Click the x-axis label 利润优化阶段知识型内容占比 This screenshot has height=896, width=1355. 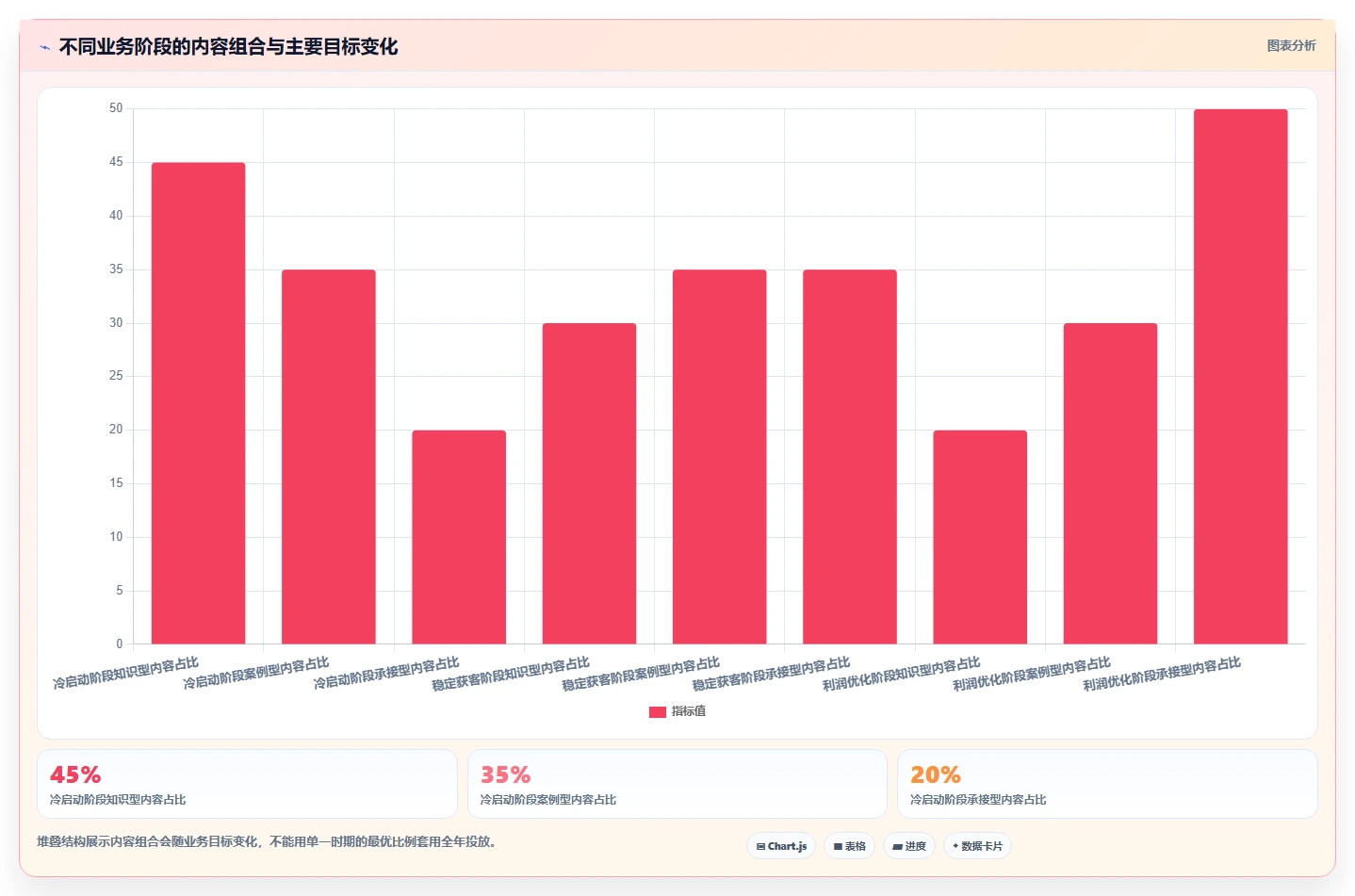[902, 675]
